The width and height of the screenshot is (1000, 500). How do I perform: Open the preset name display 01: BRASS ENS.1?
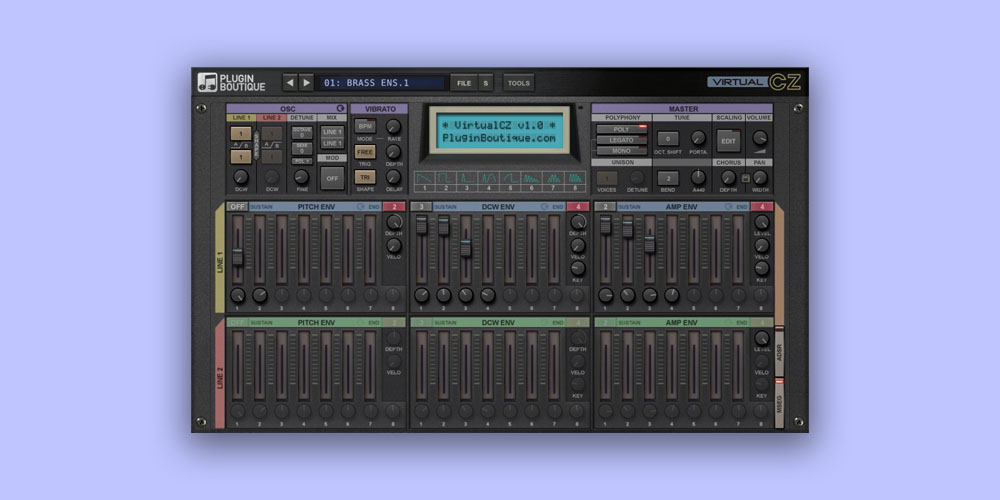[x=382, y=83]
